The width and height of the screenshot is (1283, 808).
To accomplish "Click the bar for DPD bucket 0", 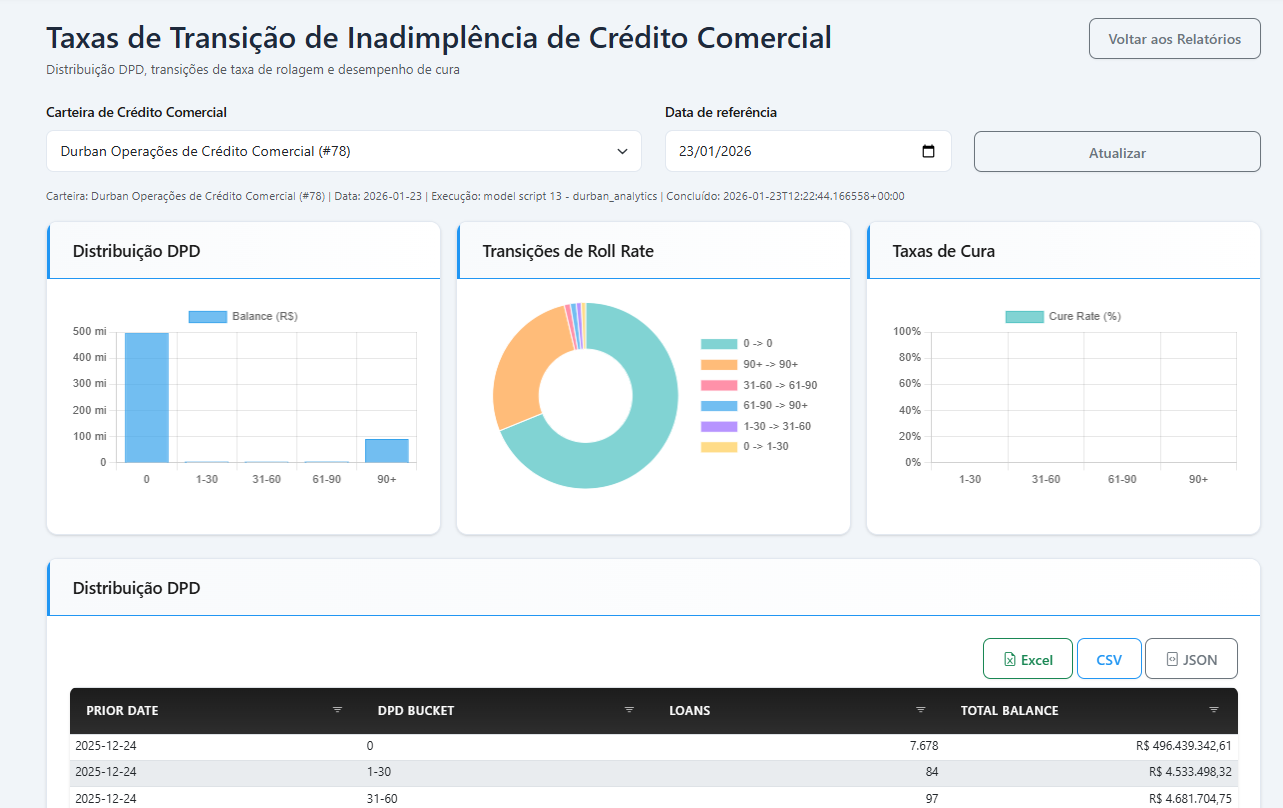I will [x=147, y=398].
